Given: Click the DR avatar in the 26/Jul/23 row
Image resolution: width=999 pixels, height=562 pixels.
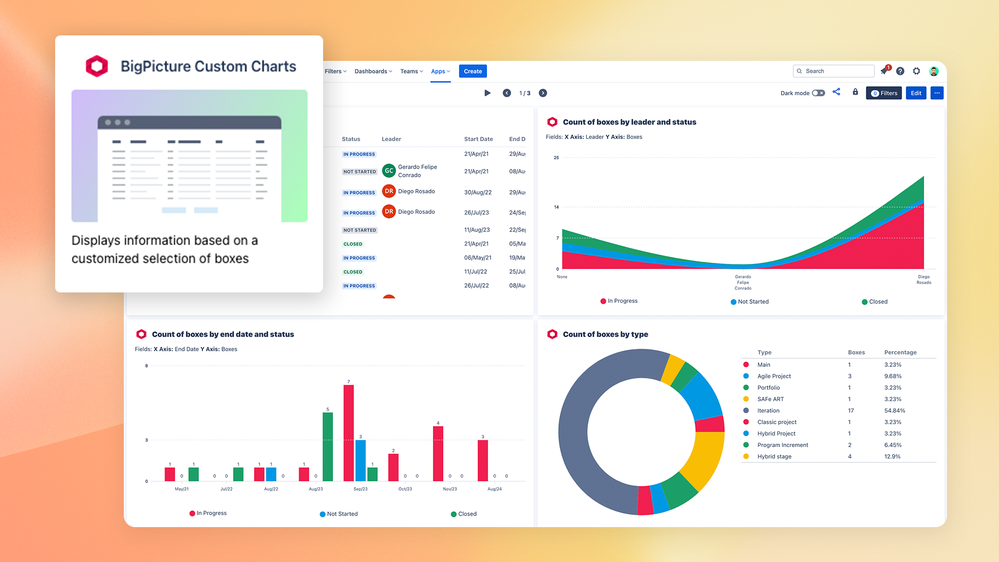Looking at the screenshot, I should (x=389, y=212).
